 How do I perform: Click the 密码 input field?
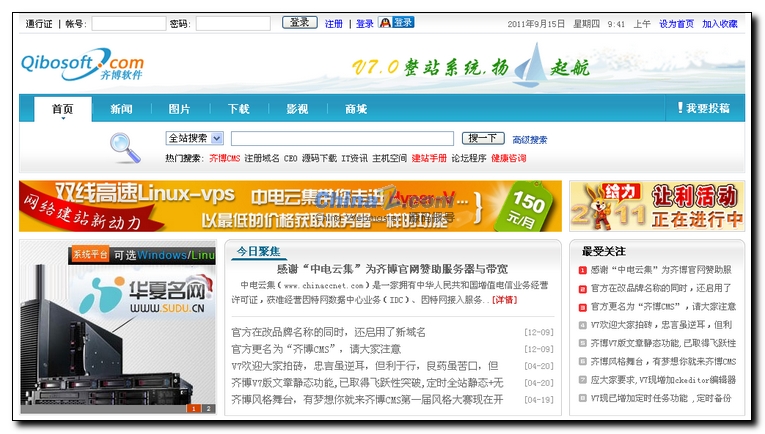[x=233, y=23]
